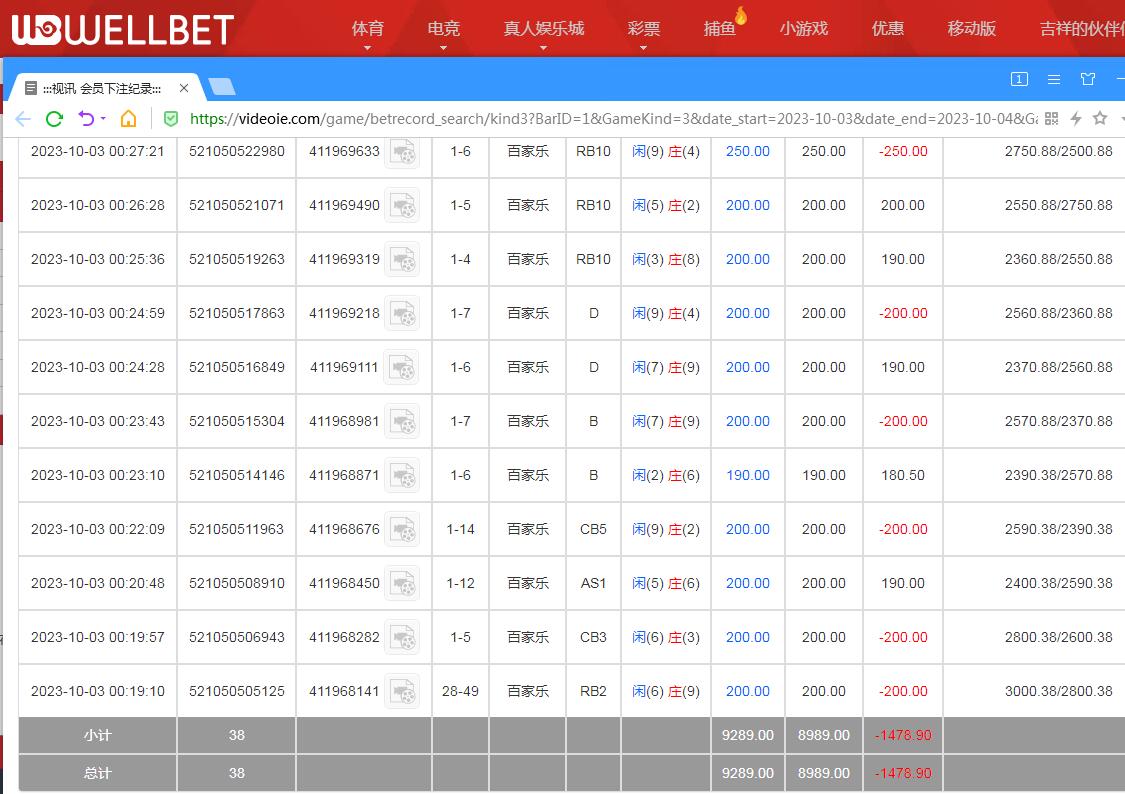Reload the page with the green refresh icon

(x=54, y=119)
